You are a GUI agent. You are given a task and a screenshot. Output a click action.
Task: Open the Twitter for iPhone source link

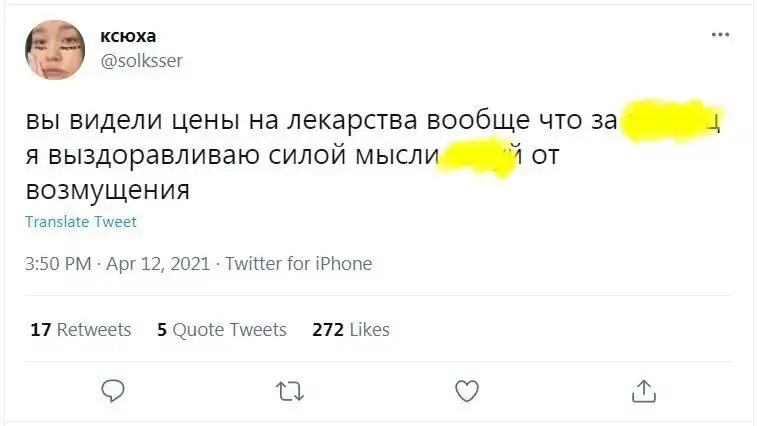tap(298, 264)
